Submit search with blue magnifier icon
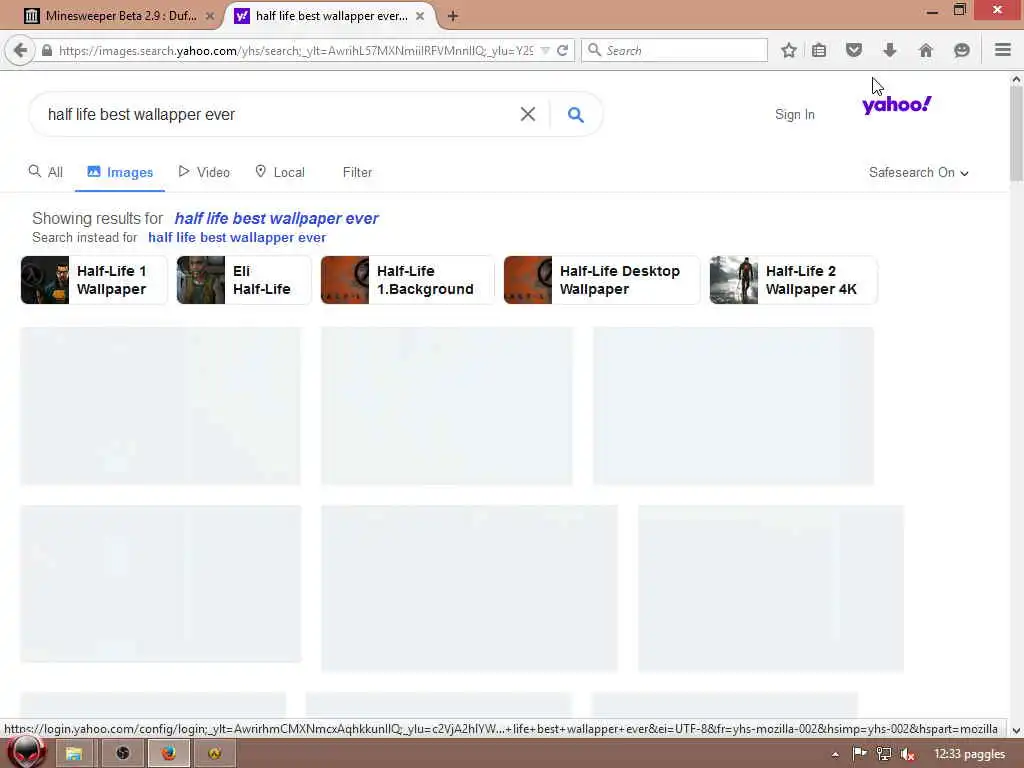Image resolution: width=1024 pixels, height=768 pixels. pyautogui.click(x=575, y=115)
